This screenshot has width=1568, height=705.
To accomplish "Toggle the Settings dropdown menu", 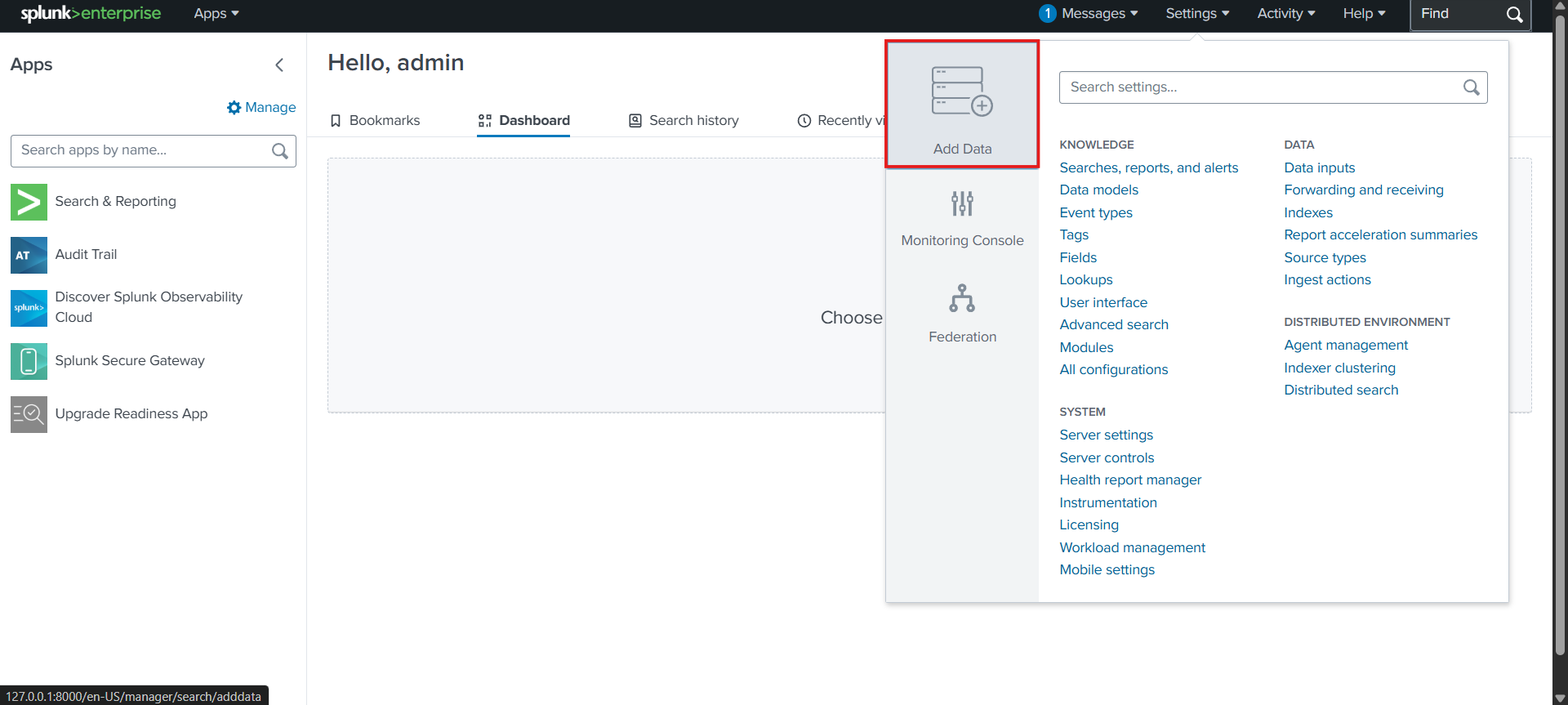I will tap(1197, 14).
